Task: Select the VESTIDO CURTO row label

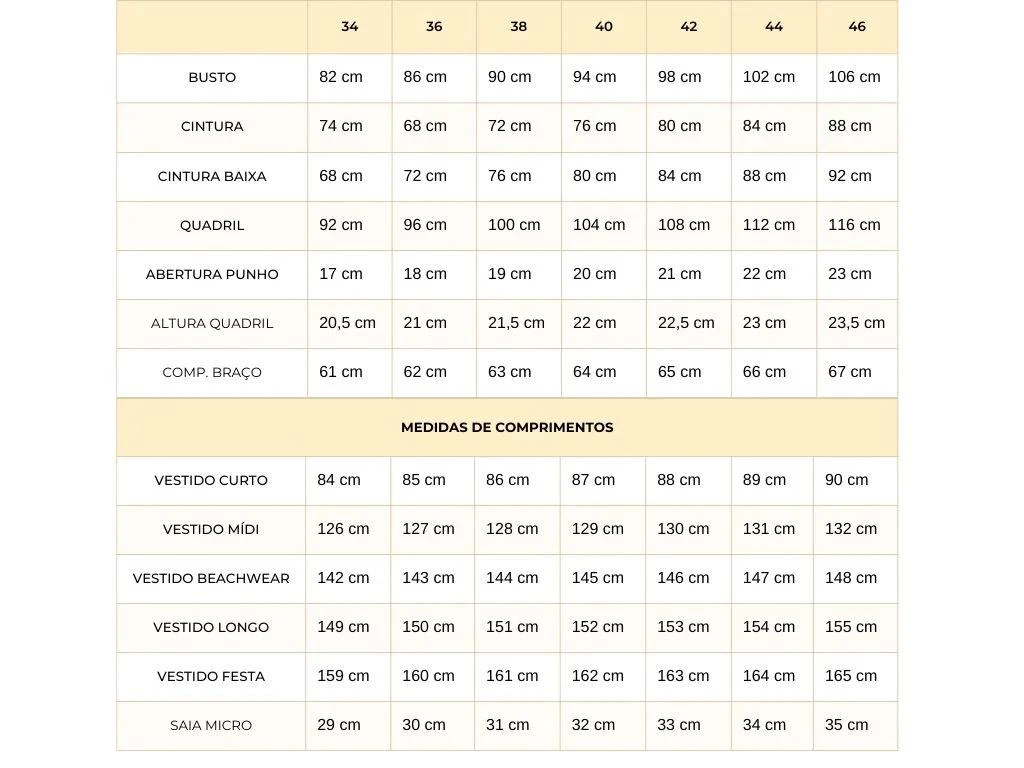Action: [211, 481]
